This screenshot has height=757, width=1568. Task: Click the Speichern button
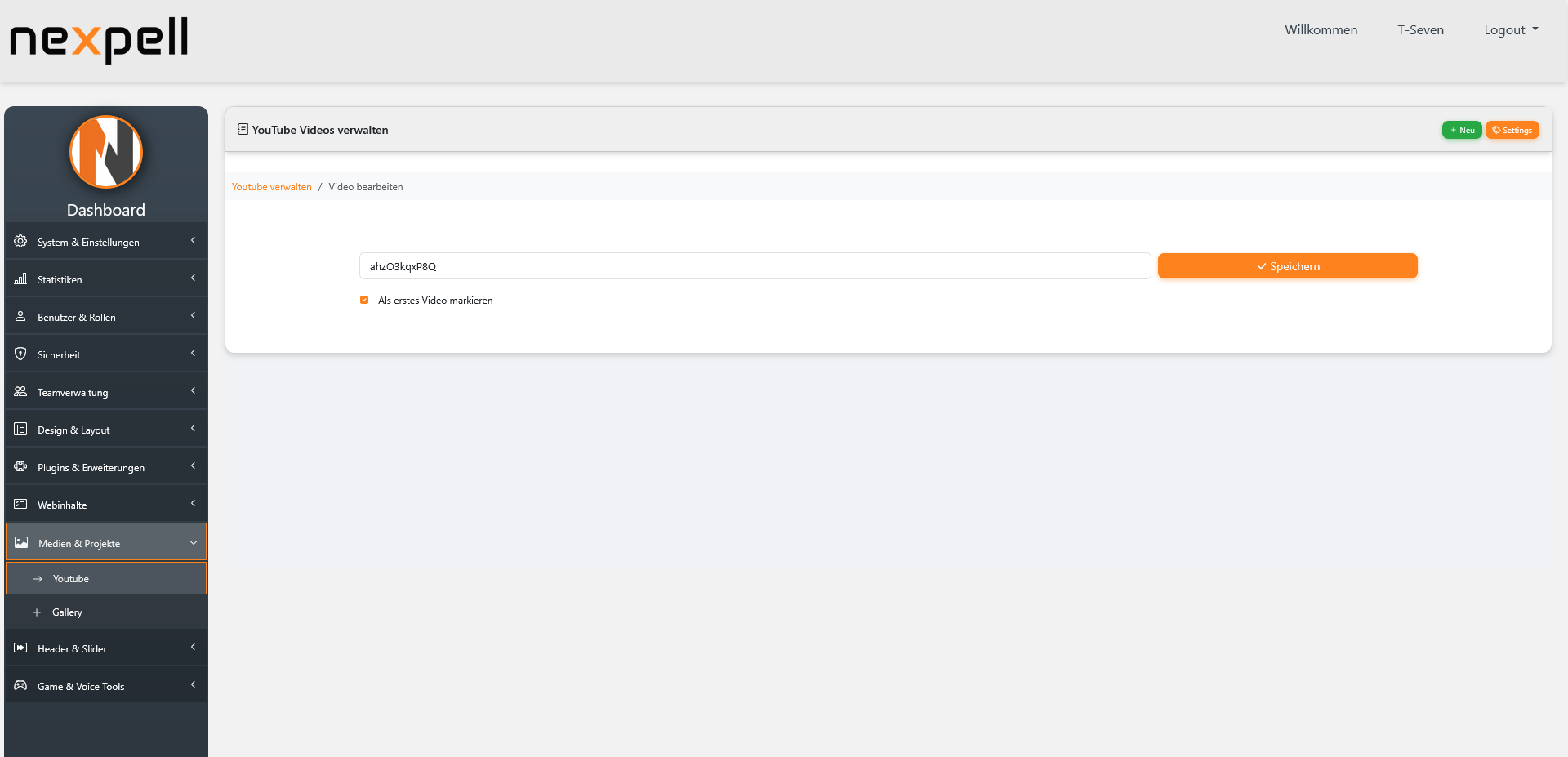1287,265
